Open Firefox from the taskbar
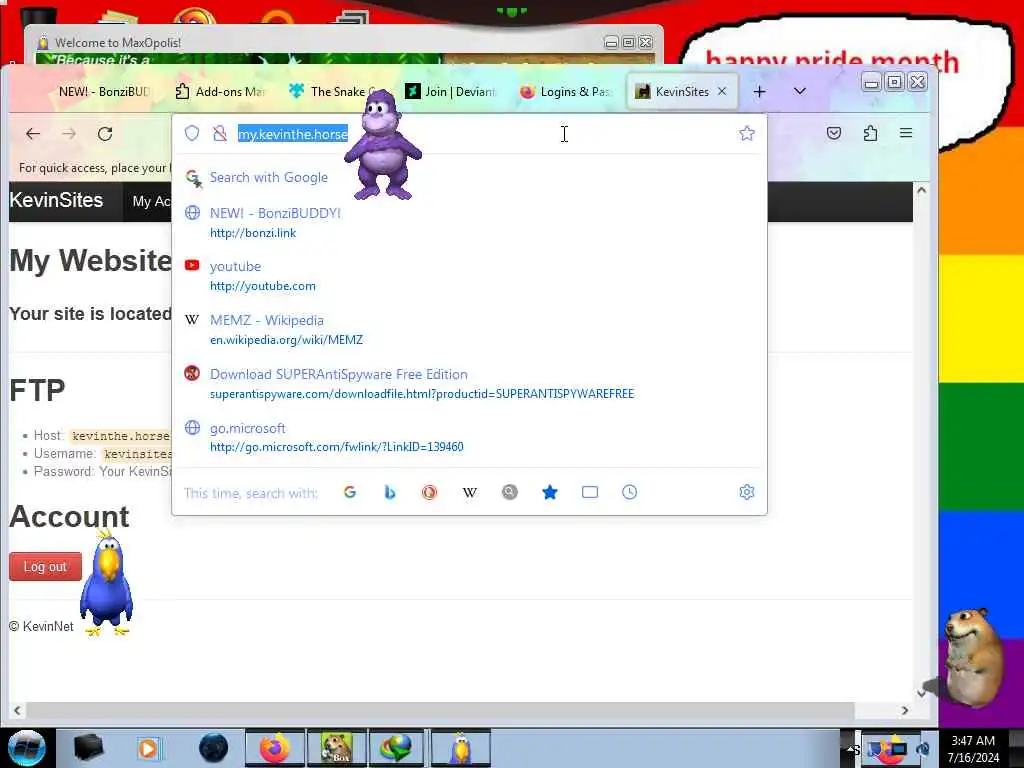This screenshot has height=768, width=1024. [x=274, y=748]
